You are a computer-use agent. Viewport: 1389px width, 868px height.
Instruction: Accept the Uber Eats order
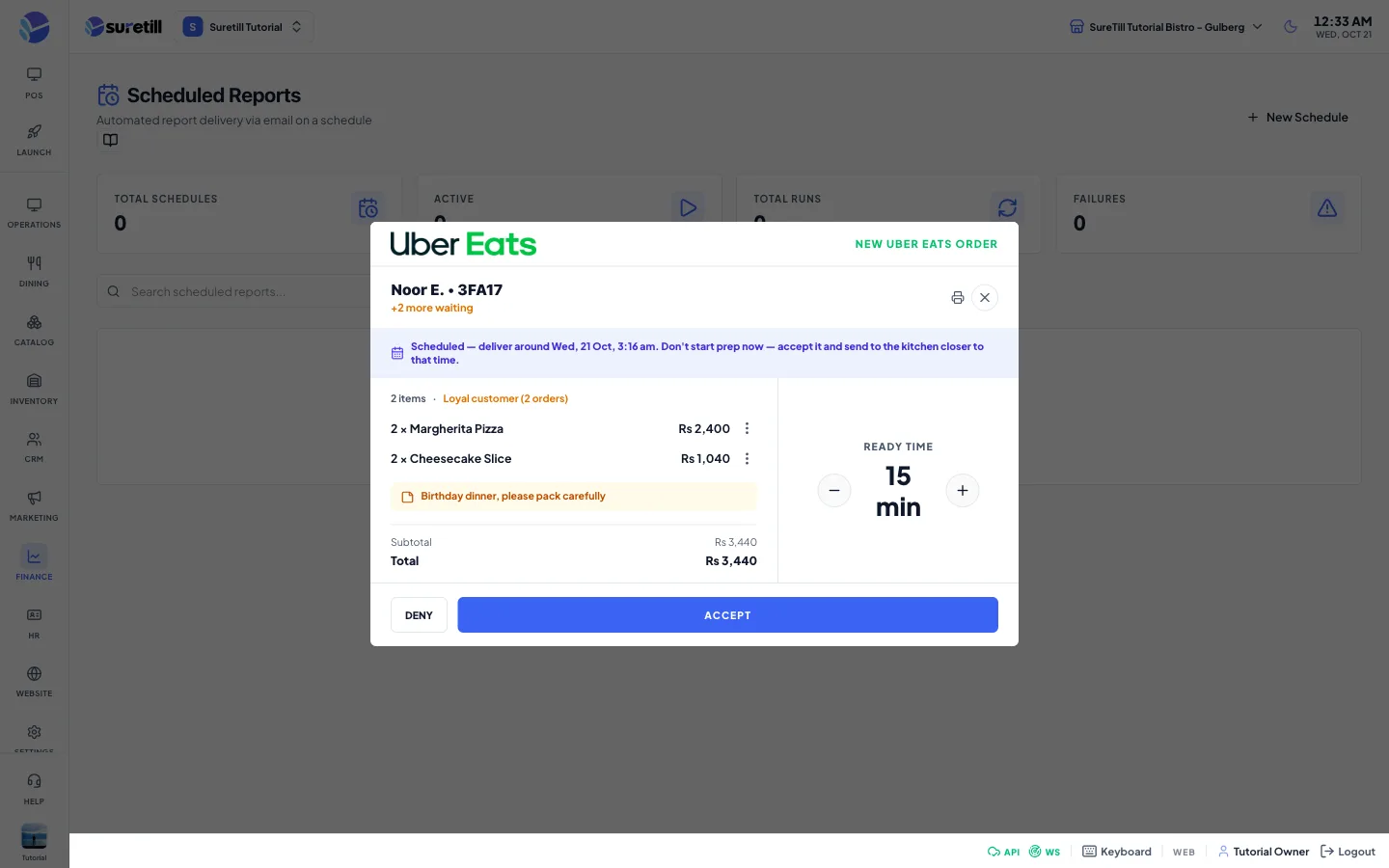727,615
